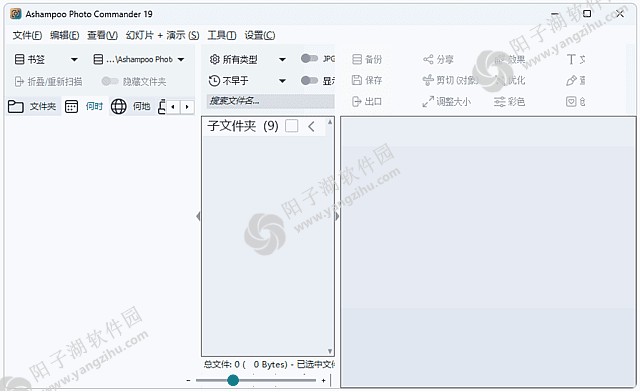Click the 彩色 color adjustment tool
This screenshot has height=391, width=640.
(x=509, y=101)
